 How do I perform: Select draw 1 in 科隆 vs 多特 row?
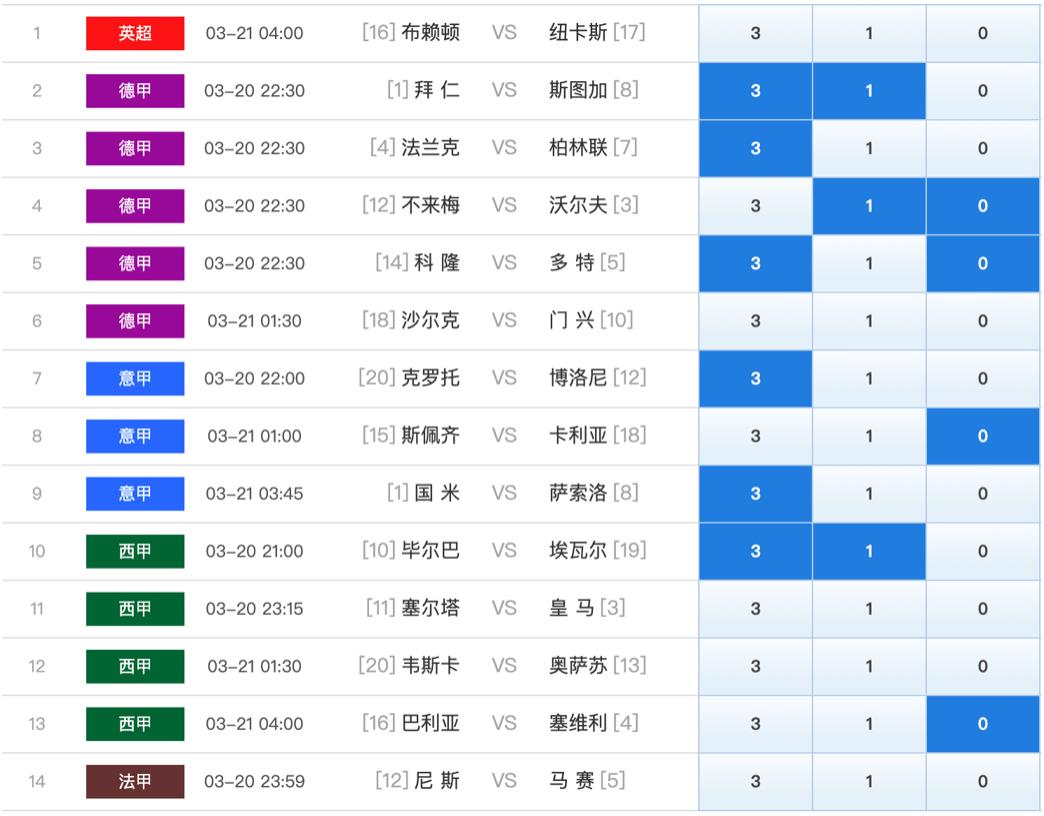coord(869,264)
